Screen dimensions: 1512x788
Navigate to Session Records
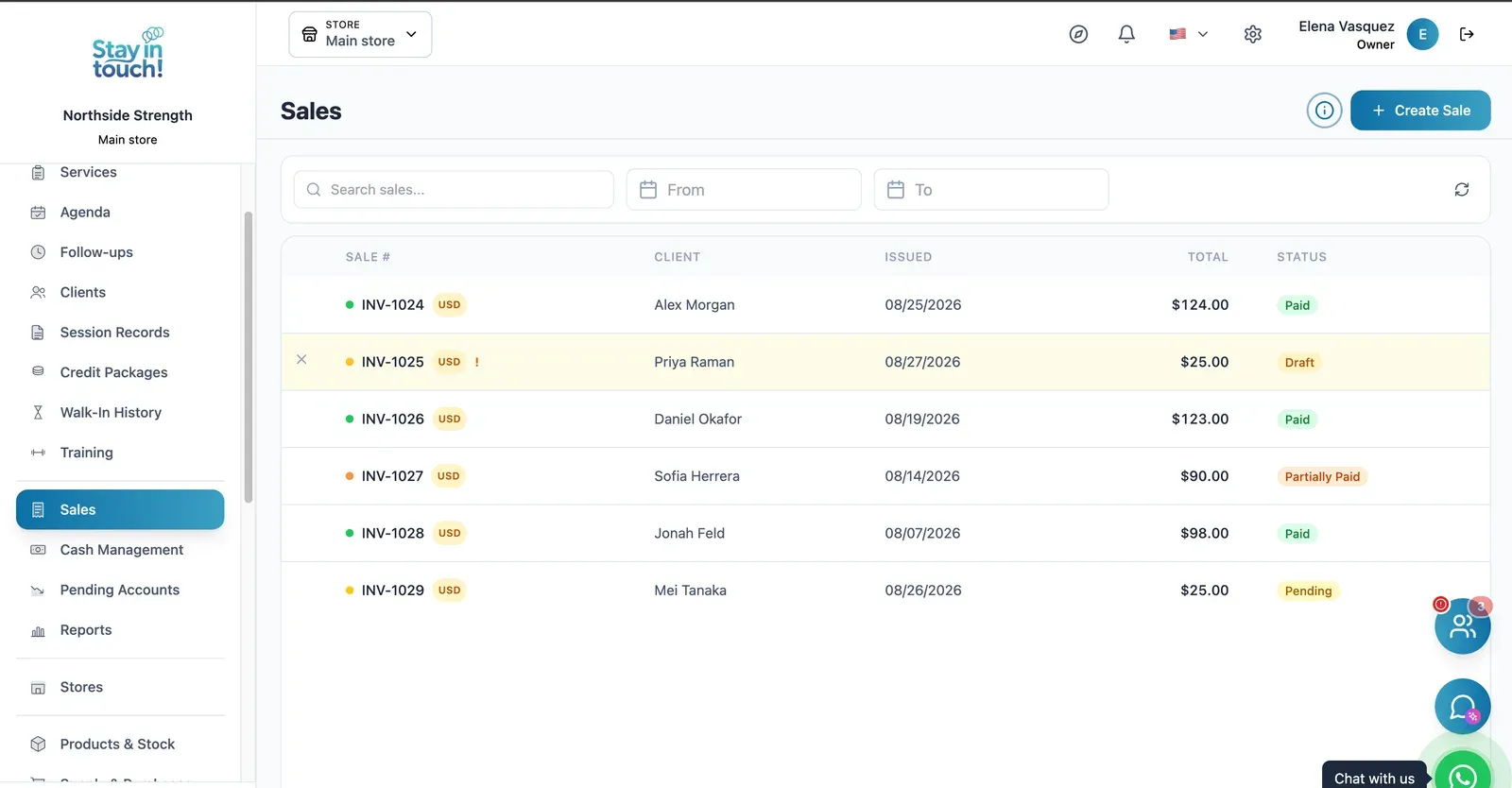click(x=121, y=333)
